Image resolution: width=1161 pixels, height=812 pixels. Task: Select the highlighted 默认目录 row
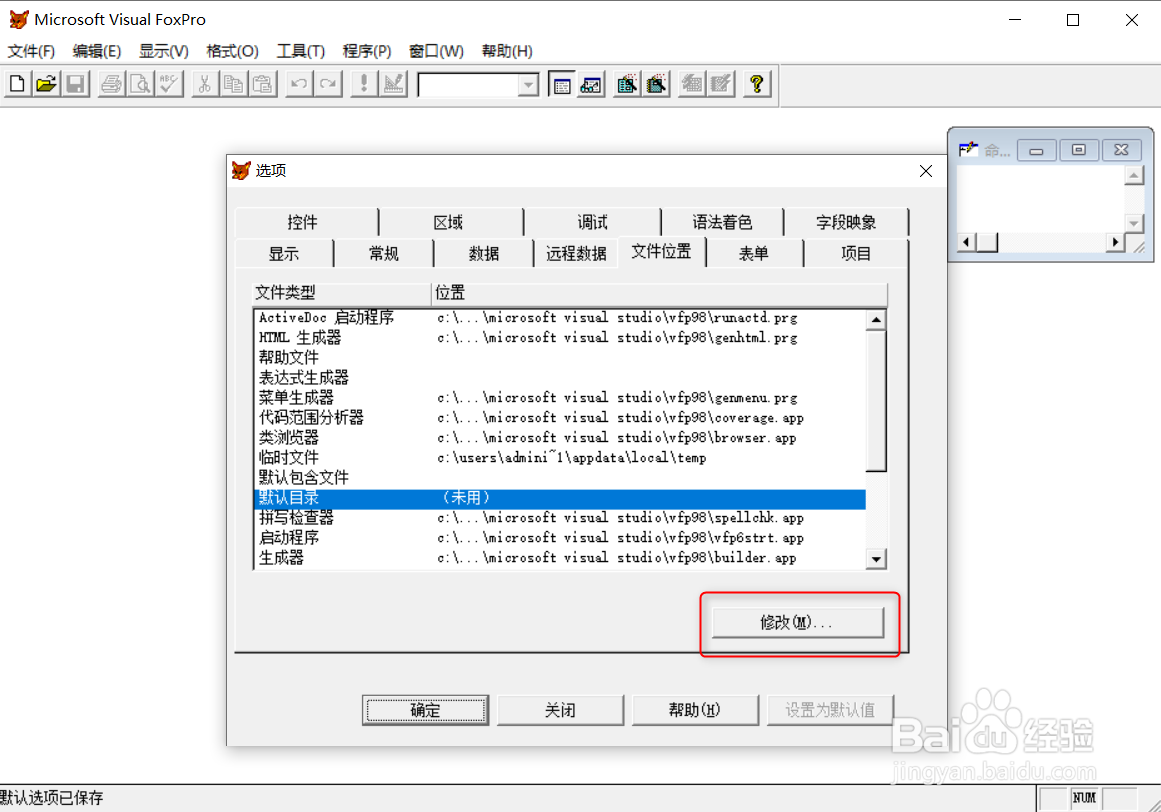[x=560, y=498]
